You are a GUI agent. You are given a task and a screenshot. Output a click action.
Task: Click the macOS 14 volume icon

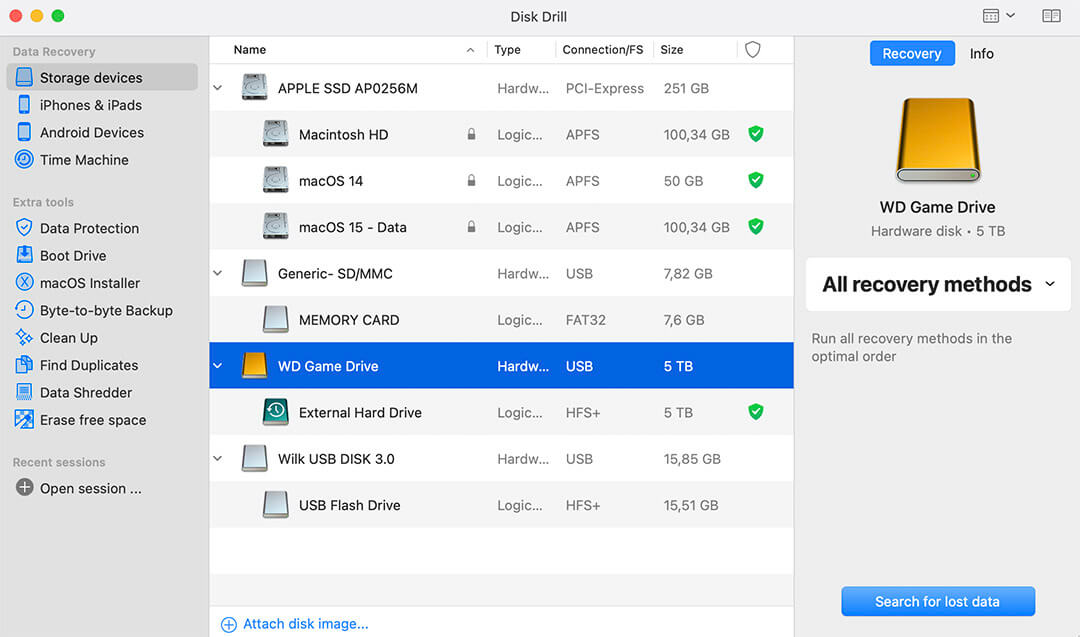pyautogui.click(x=276, y=180)
